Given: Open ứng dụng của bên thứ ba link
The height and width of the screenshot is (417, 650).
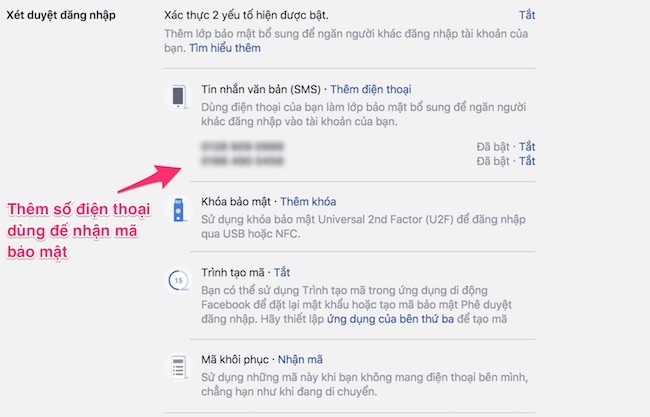Looking at the screenshot, I should (390, 319).
